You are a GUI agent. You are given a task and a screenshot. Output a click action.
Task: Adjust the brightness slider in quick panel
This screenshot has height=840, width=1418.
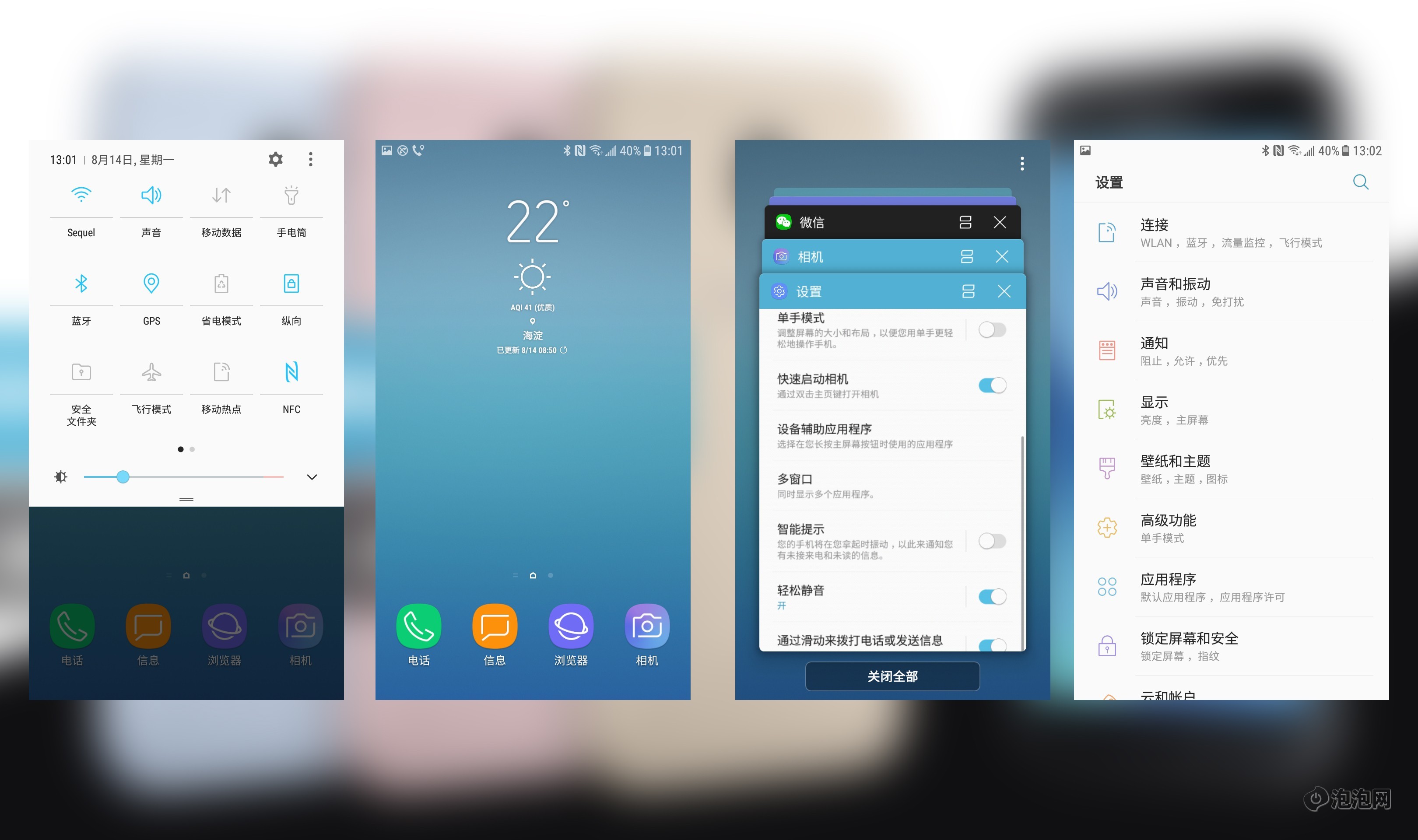[x=122, y=477]
